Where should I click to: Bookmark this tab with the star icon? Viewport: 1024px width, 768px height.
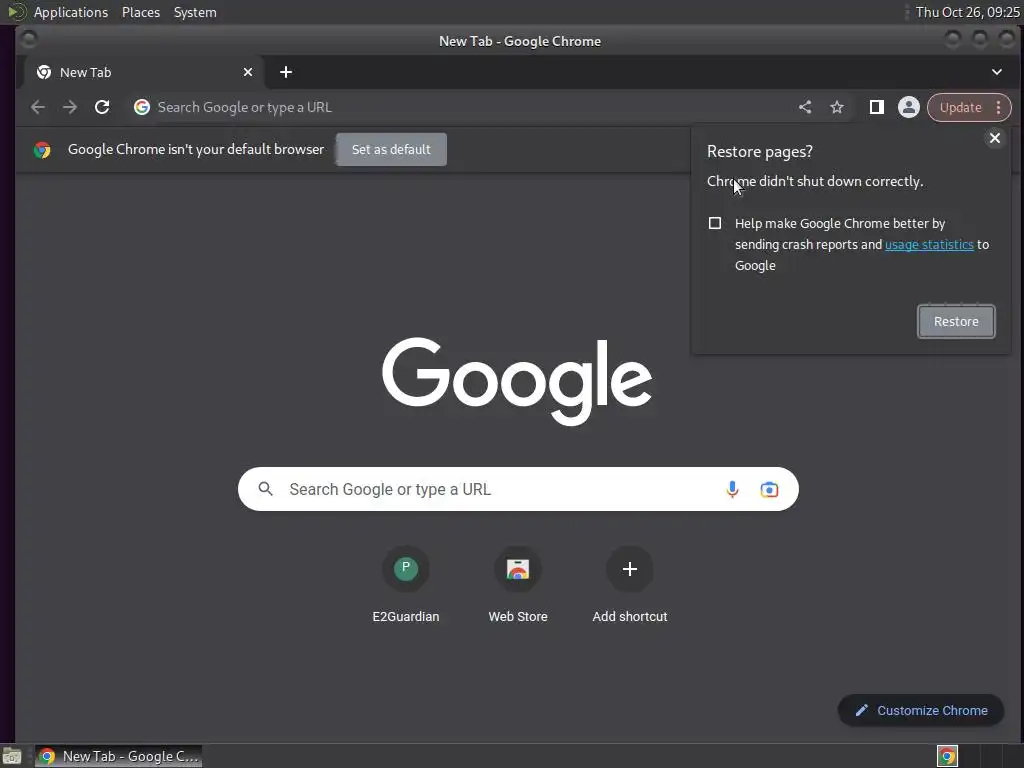pos(837,107)
